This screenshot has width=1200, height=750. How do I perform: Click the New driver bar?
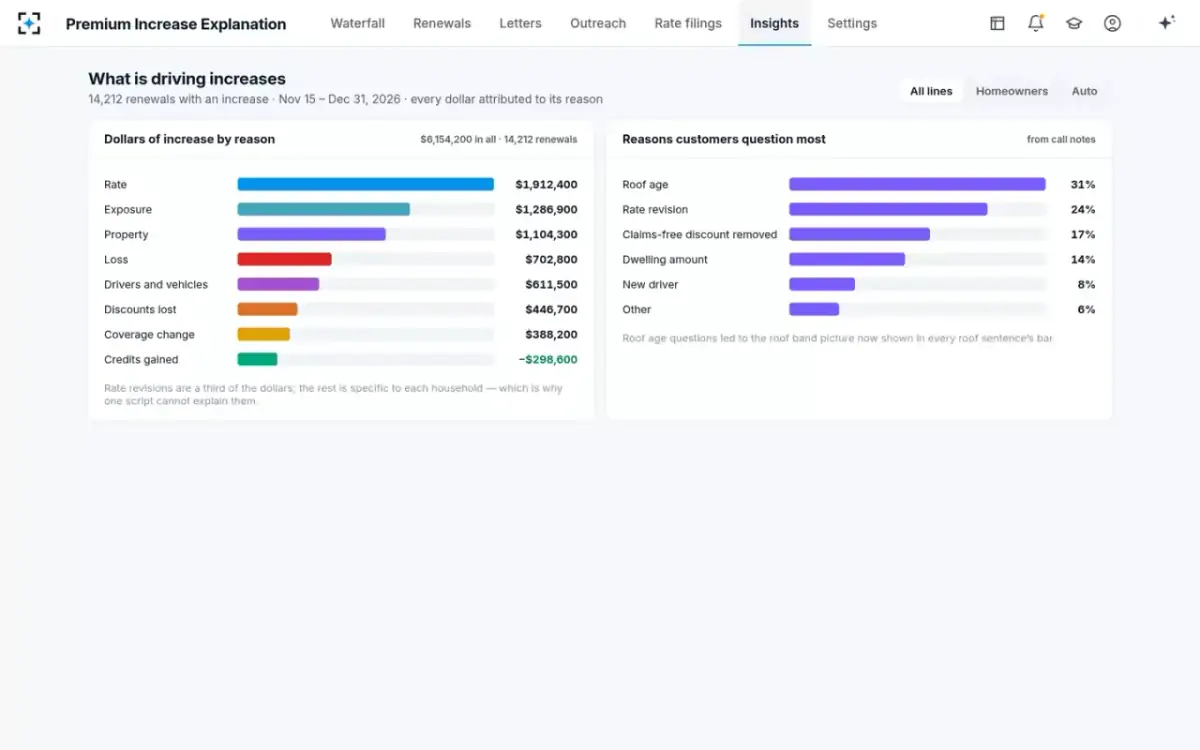(x=822, y=284)
